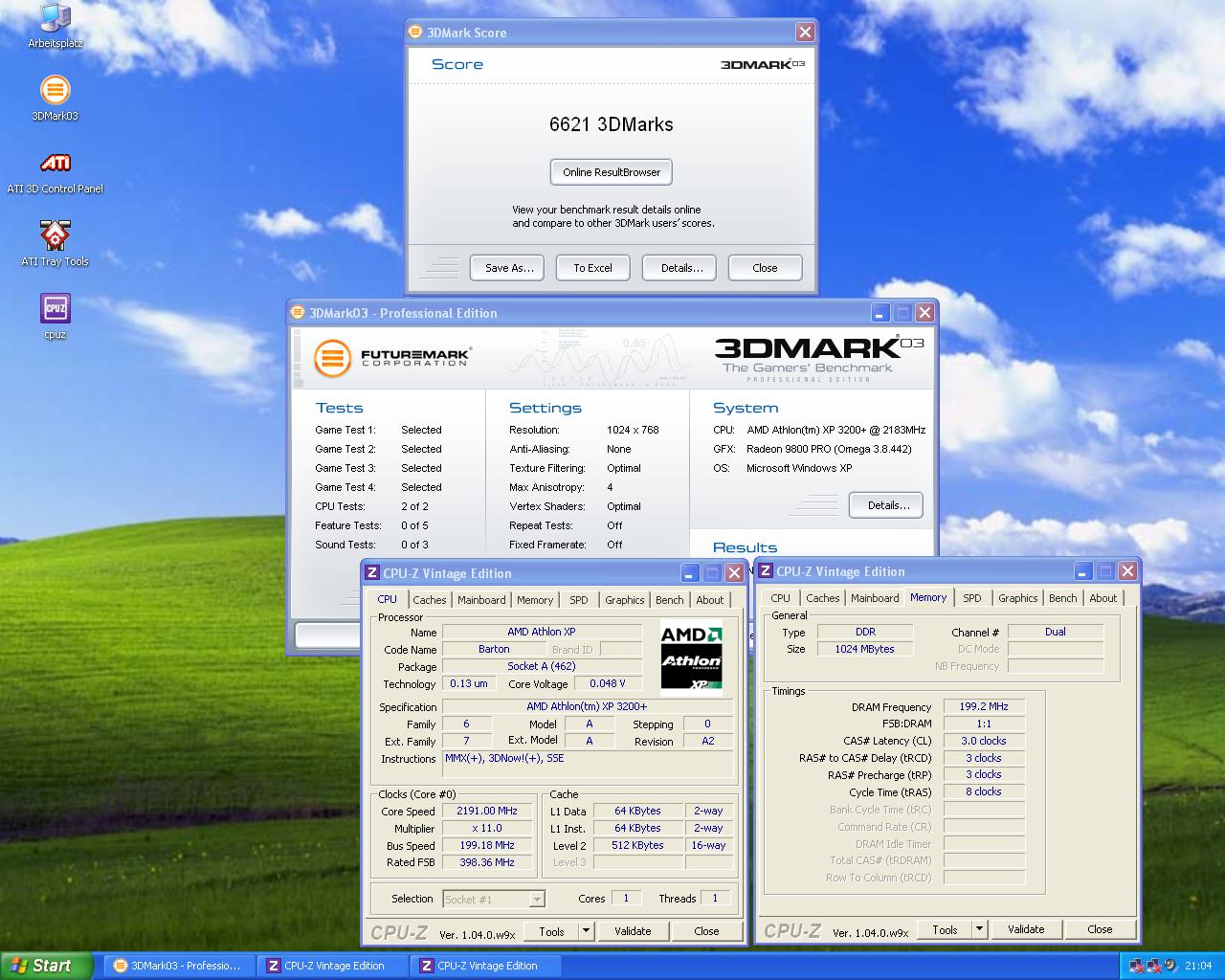Click Validate in left CPU-Z window
Image resolution: width=1225 pixels, height=980 pixels.
(633, 931)
